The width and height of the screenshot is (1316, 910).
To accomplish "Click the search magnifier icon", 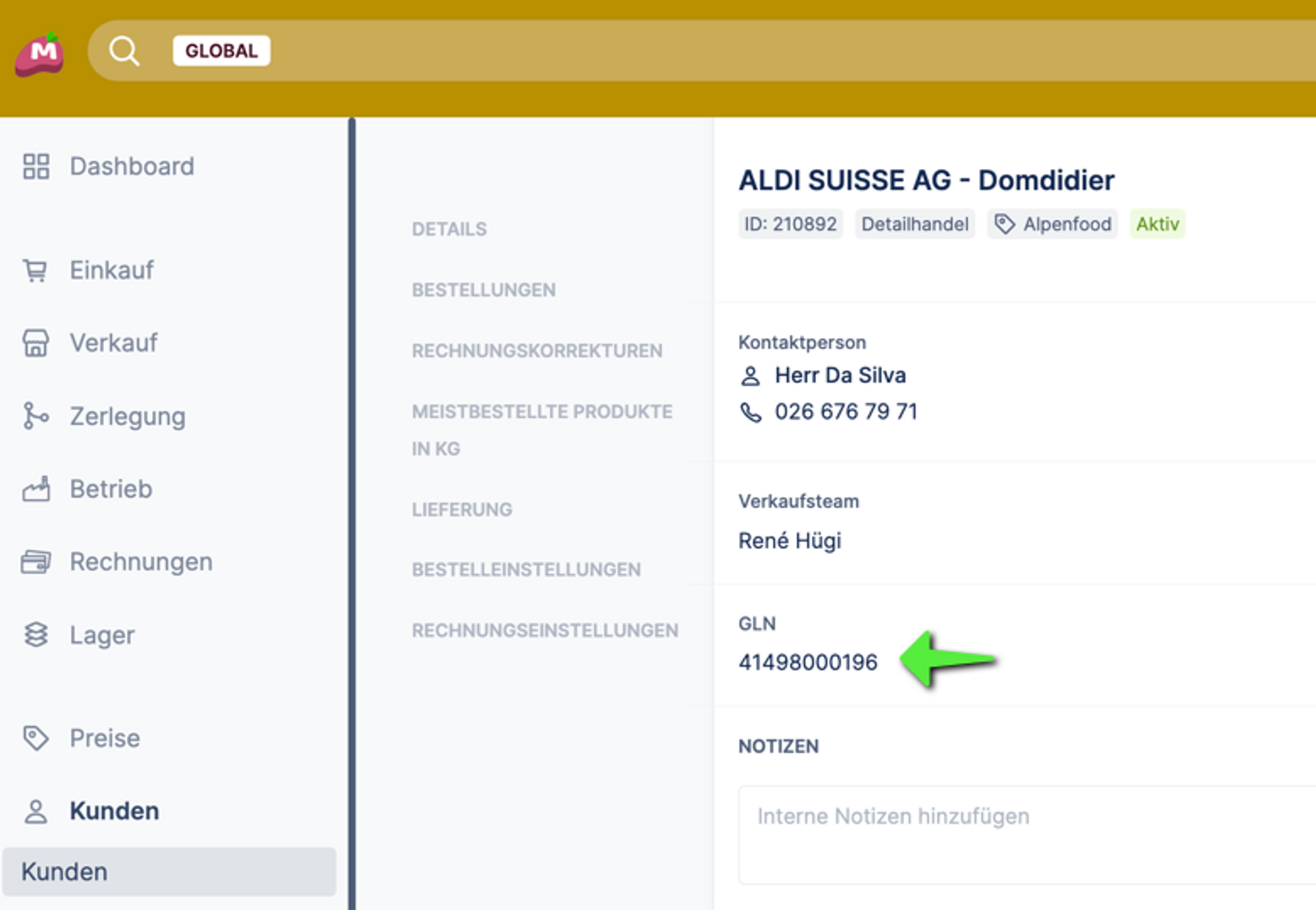I will coord(124,51).
